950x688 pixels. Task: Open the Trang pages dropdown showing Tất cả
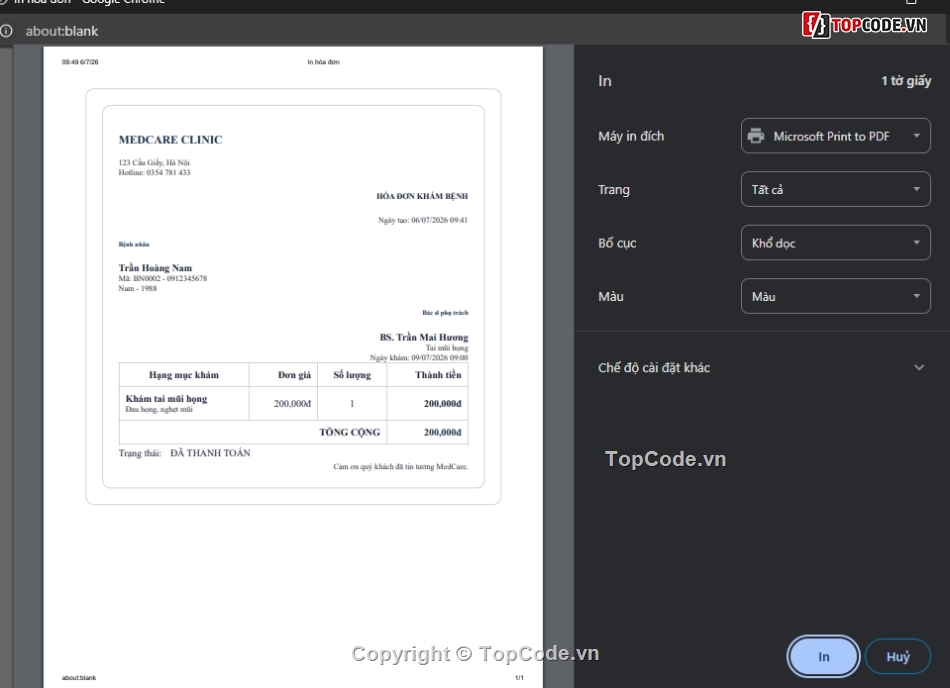tap(835, 190)
